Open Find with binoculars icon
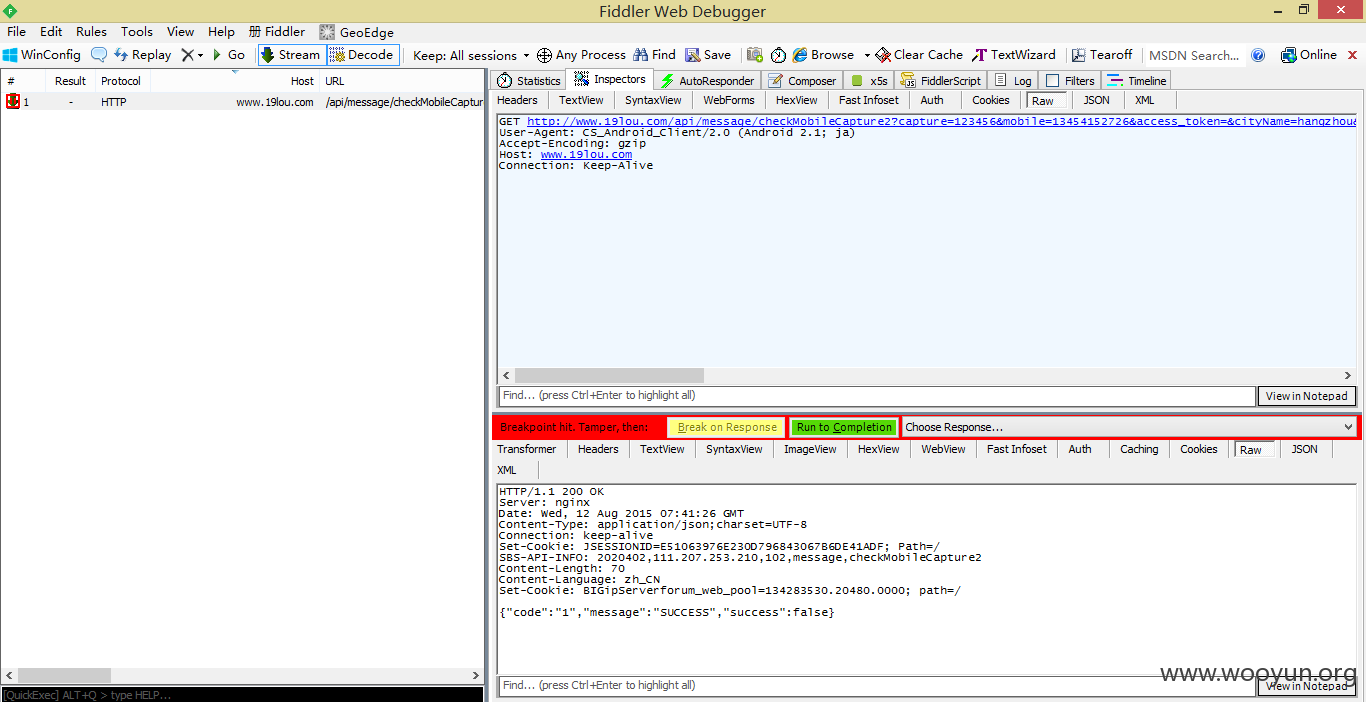Screen dimensions: 1366x702 pos(655,55)
